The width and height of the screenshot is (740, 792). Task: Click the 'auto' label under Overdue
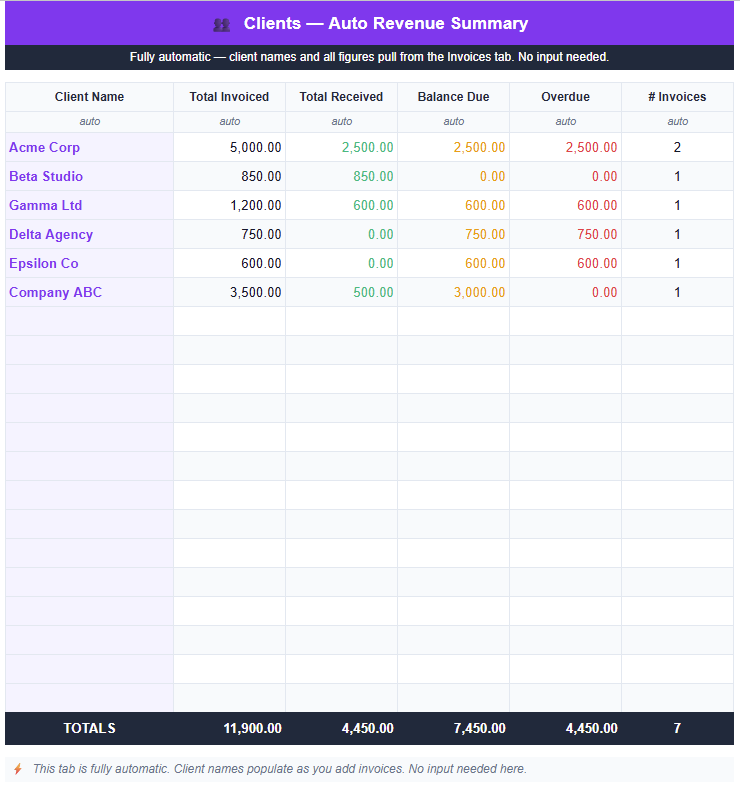566,121
